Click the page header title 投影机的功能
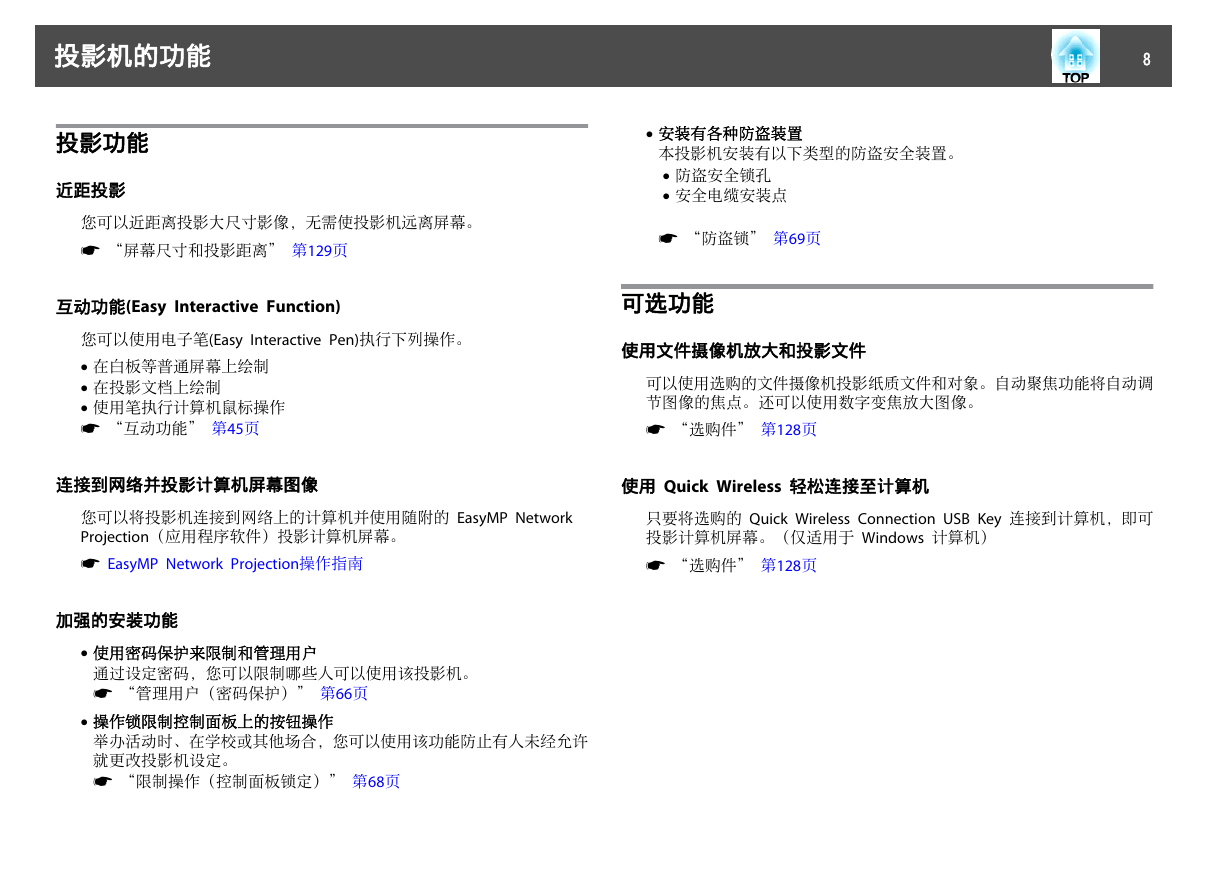The height and width of the screenshot is (869, 1228). tap(133, 56)
